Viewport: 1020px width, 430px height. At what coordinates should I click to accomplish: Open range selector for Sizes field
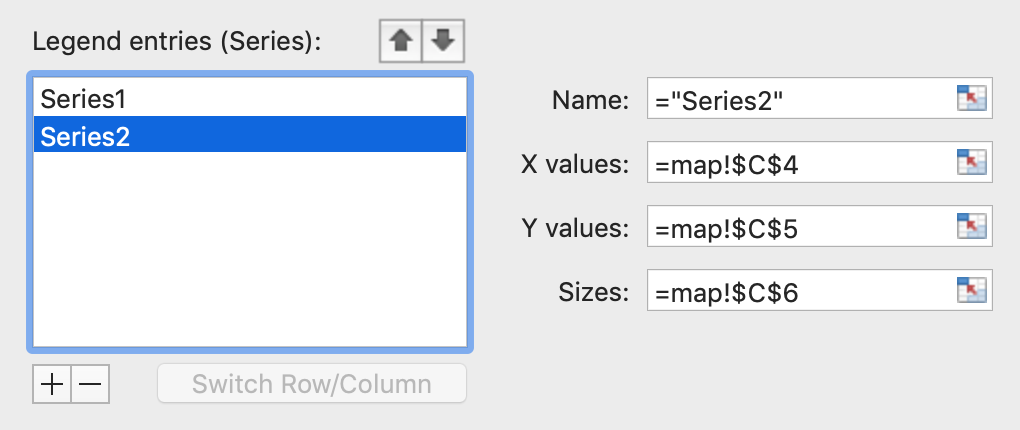(972, 289)
